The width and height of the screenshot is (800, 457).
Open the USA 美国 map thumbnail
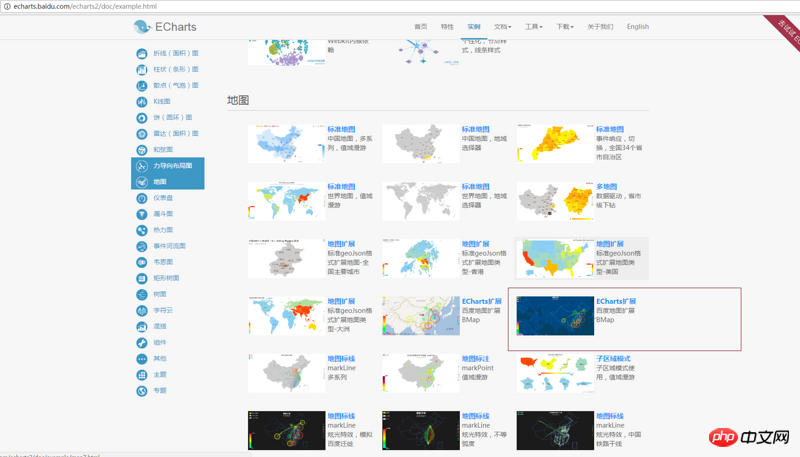pos(555,259)
